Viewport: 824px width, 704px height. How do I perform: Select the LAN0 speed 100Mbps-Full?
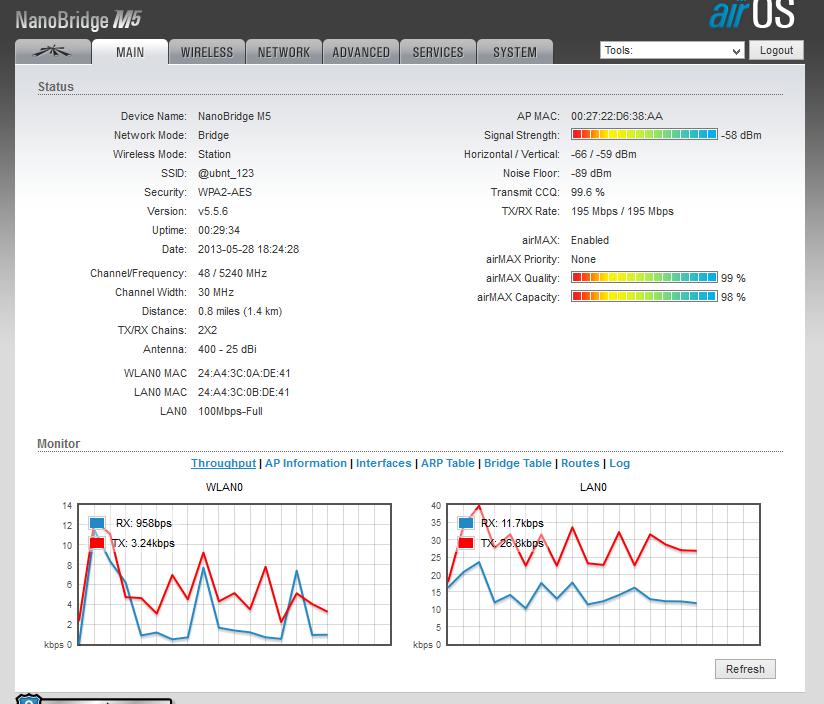tap(230, 411)
